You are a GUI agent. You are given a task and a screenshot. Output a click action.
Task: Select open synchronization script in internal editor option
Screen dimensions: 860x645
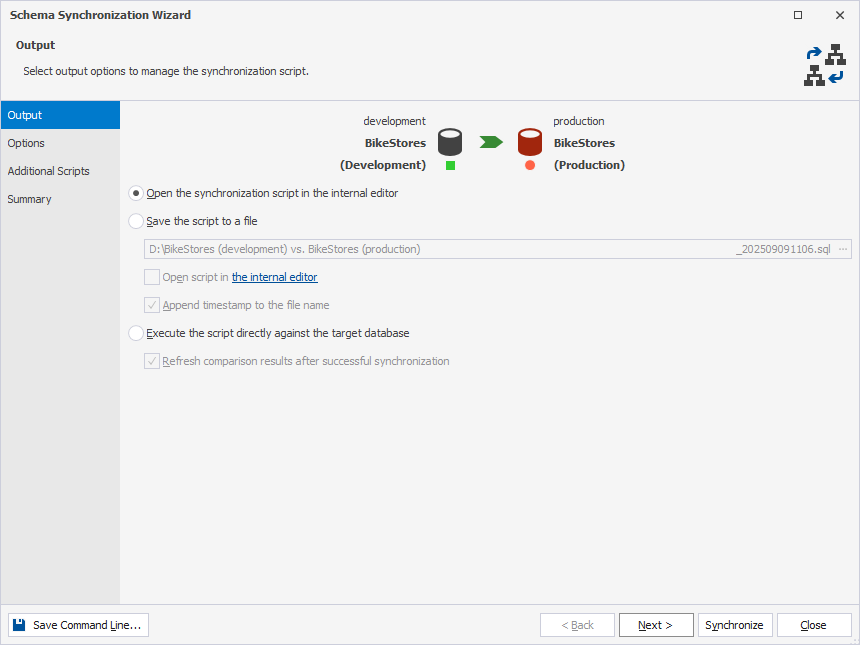coord(135,193)
